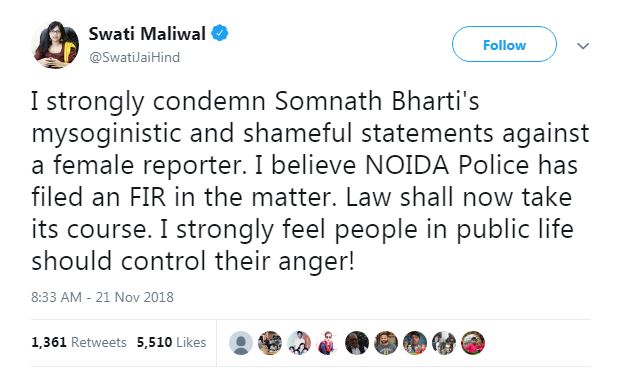Click the Follow button
617x378 pixels.
[x=504, y=44]
